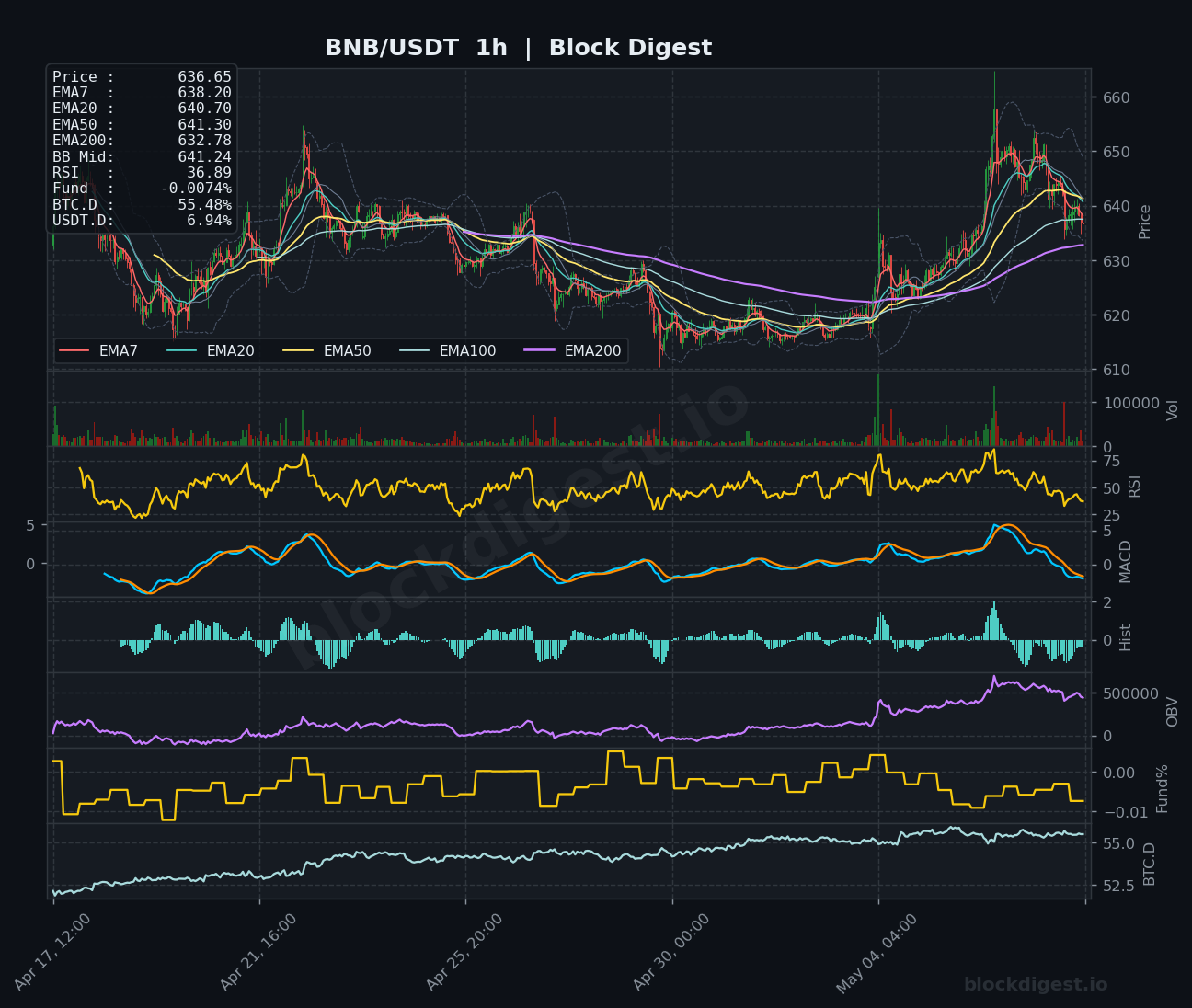Image resolution: width=1192 pixels, height=1008 pixels.
Task: Click the BB Mid value 641.24
Action: [204, 156]
